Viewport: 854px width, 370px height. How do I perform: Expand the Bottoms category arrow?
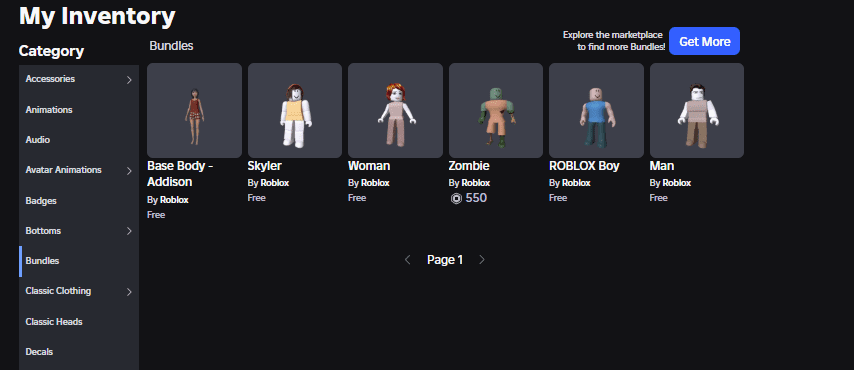(129, 231)
